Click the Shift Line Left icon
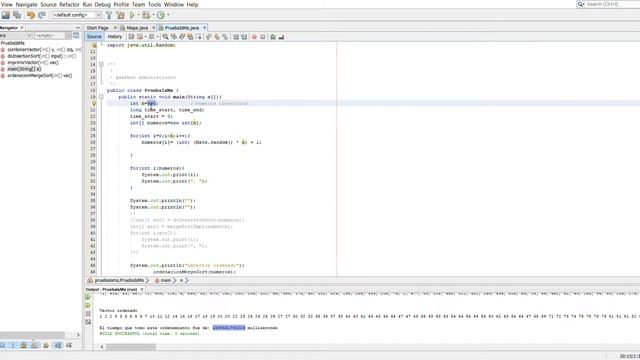The width and height of the screenshot is (640, 360). pos(236,37)
